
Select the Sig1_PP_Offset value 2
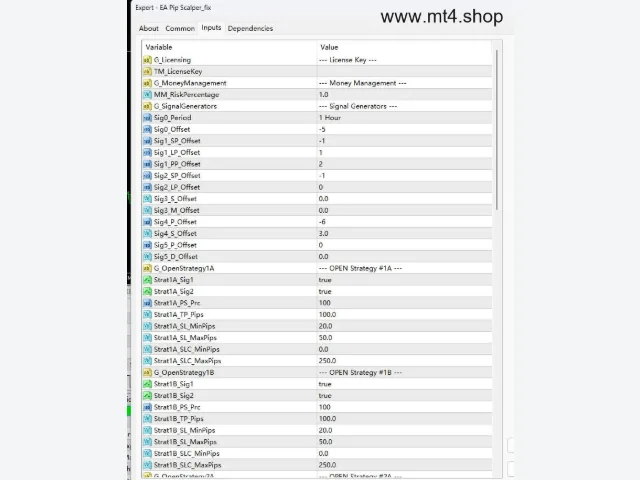320,164
